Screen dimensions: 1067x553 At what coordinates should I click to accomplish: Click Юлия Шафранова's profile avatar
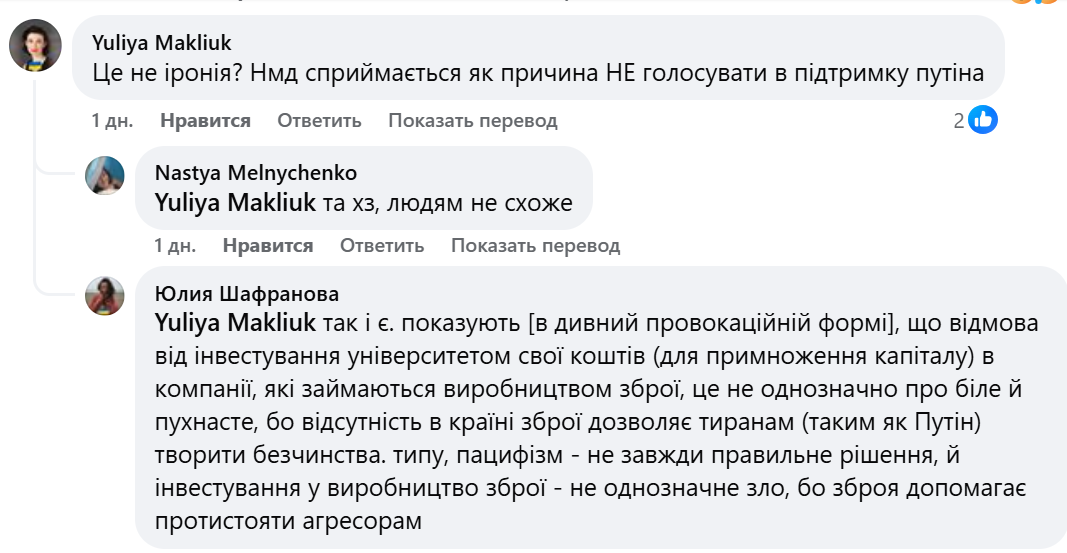pos(105,295)
